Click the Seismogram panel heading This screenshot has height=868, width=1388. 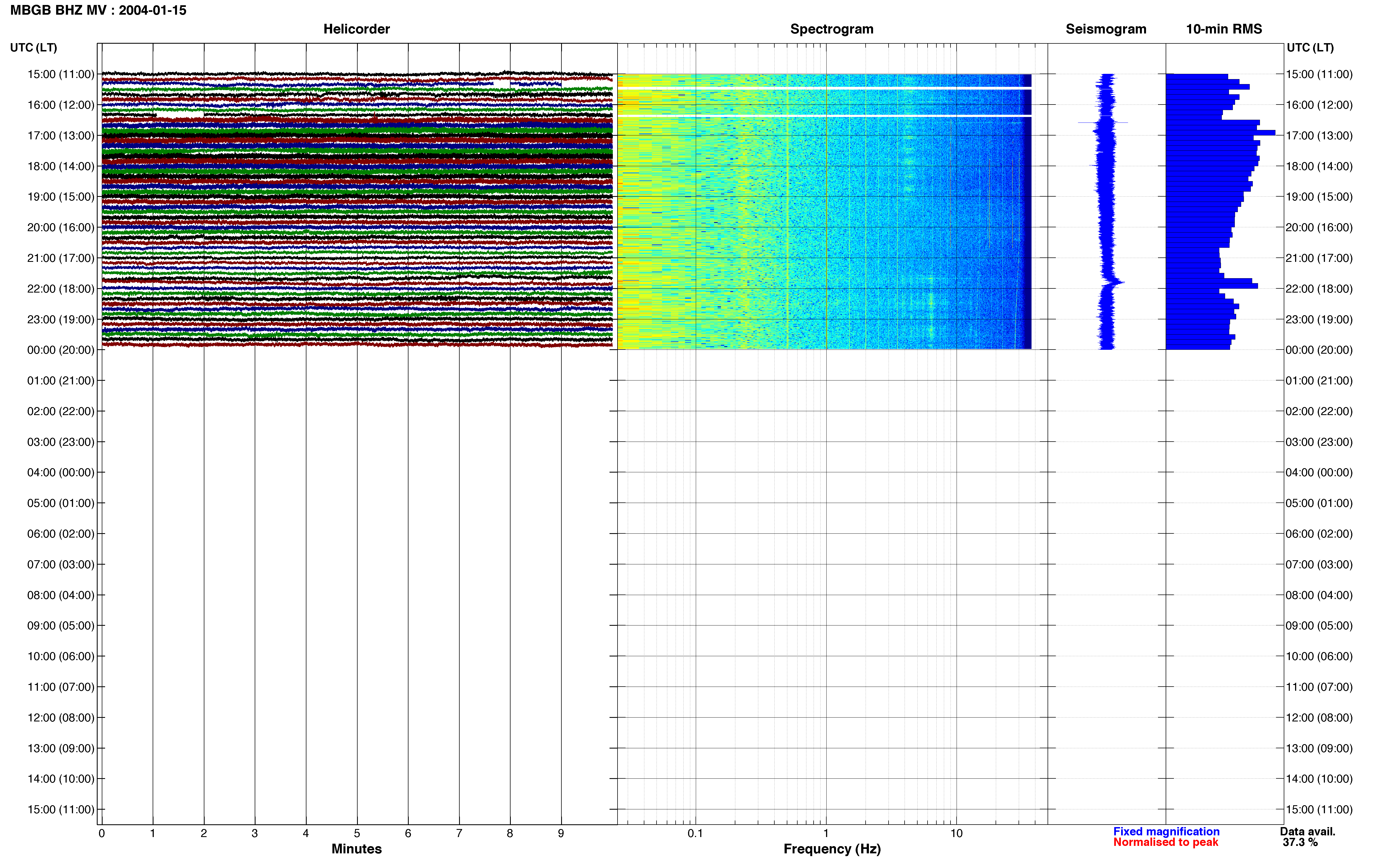pos(1106,29)
